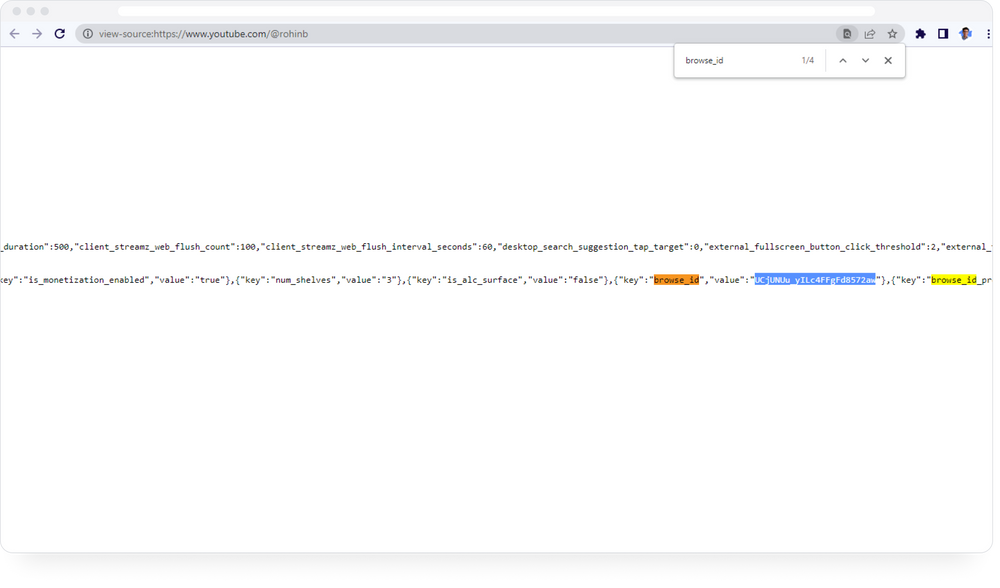Go back to the previous page
This screenshot has width=1000, height=588.
(14, 34)
